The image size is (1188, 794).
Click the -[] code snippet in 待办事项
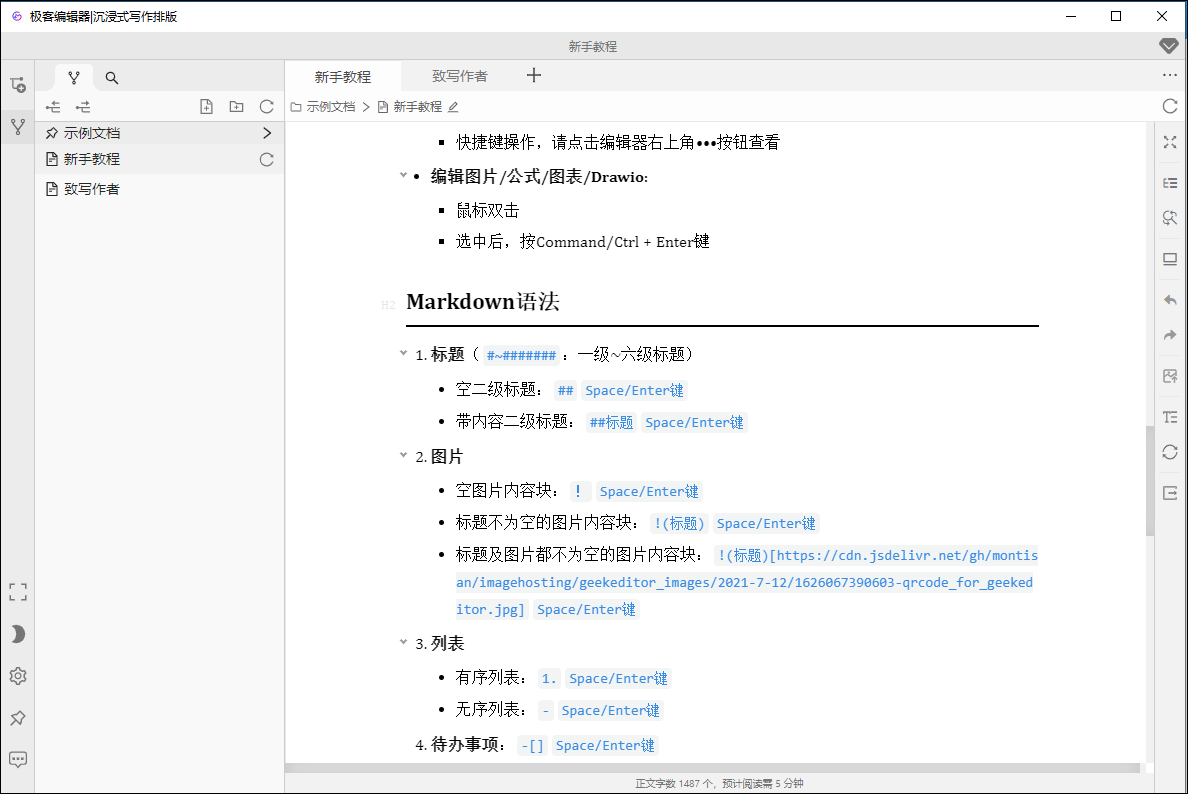point(533,746)
